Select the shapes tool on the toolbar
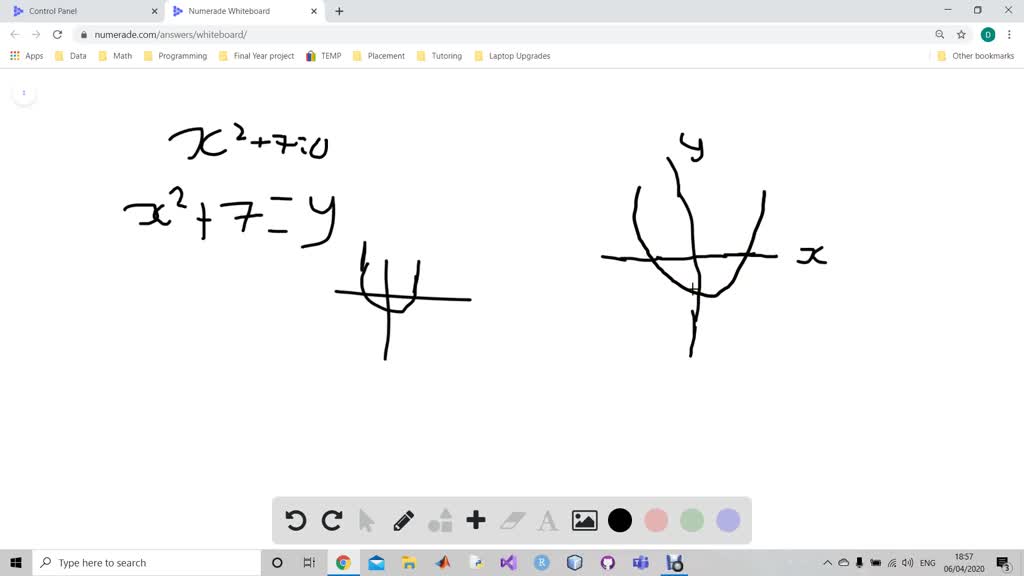 (440, 520)
